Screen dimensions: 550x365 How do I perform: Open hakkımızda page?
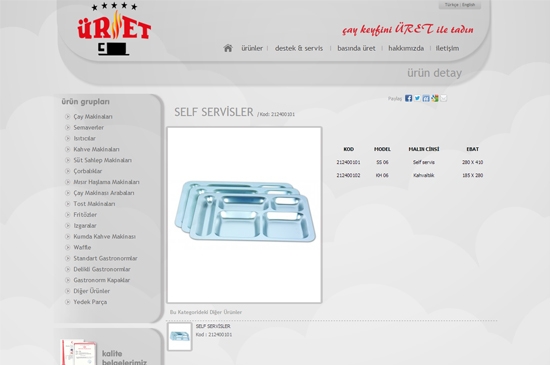[x=406, y=48]
